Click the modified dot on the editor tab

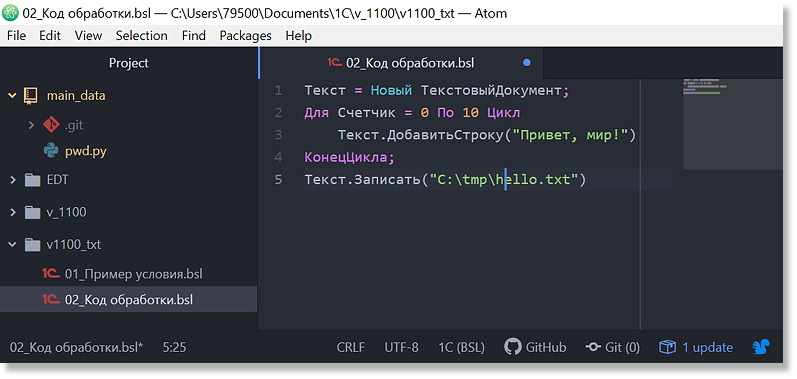[527, 63]
